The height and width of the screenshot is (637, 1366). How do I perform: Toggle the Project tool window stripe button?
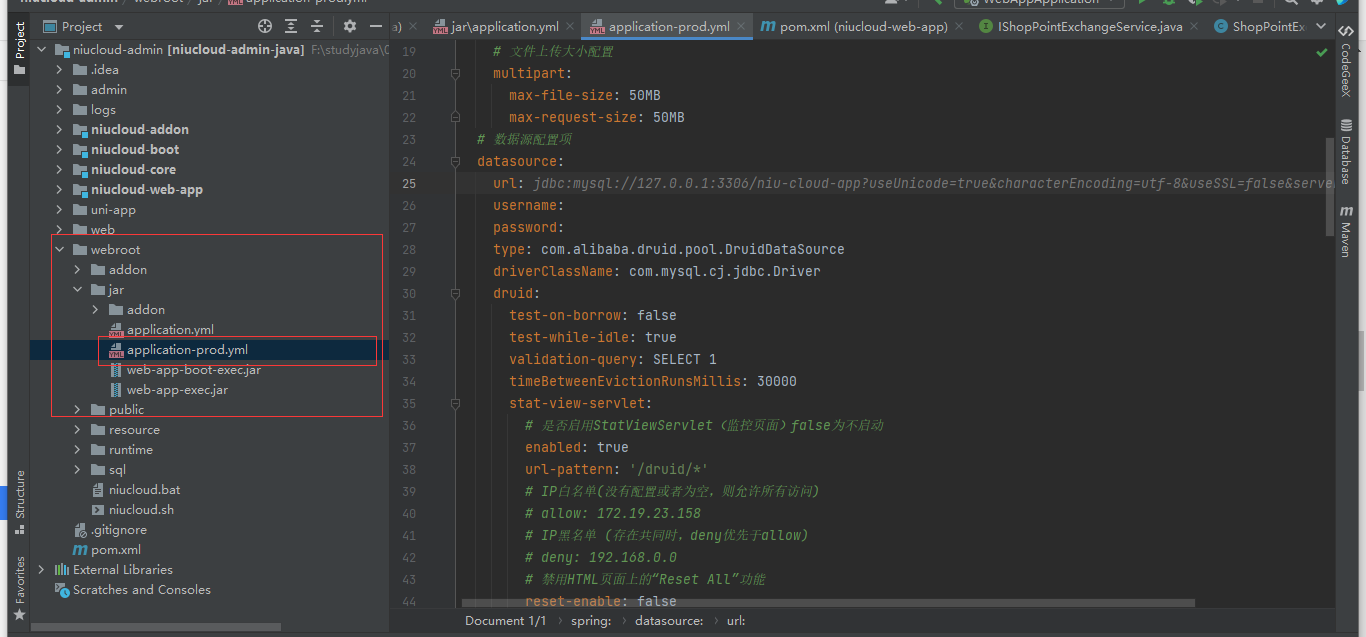pos(19,48)
